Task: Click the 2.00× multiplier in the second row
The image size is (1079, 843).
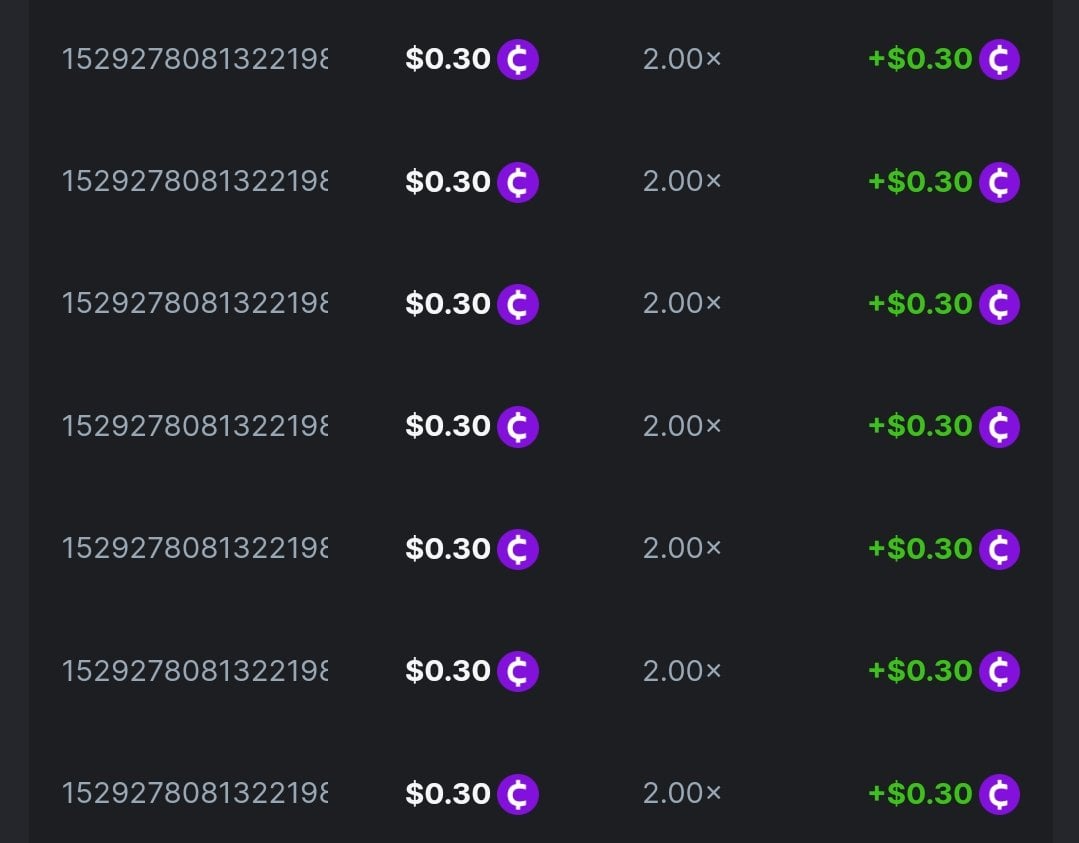Action: (x=681, y=182)
